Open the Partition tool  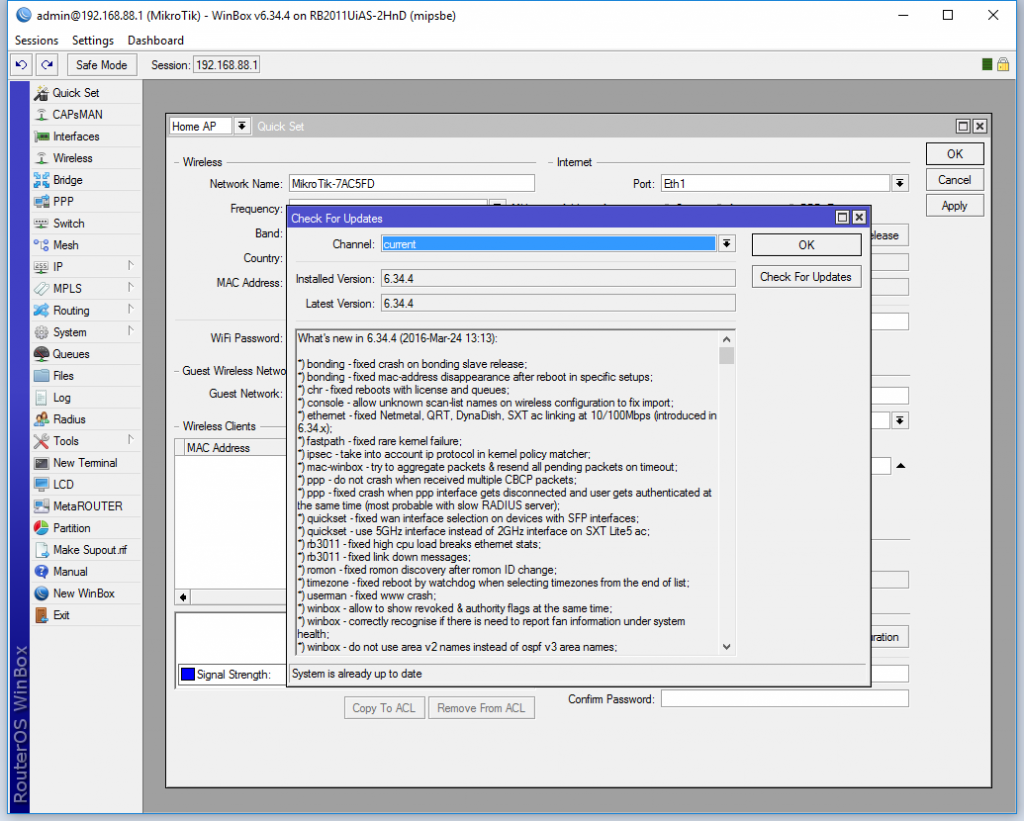point(71,528)
